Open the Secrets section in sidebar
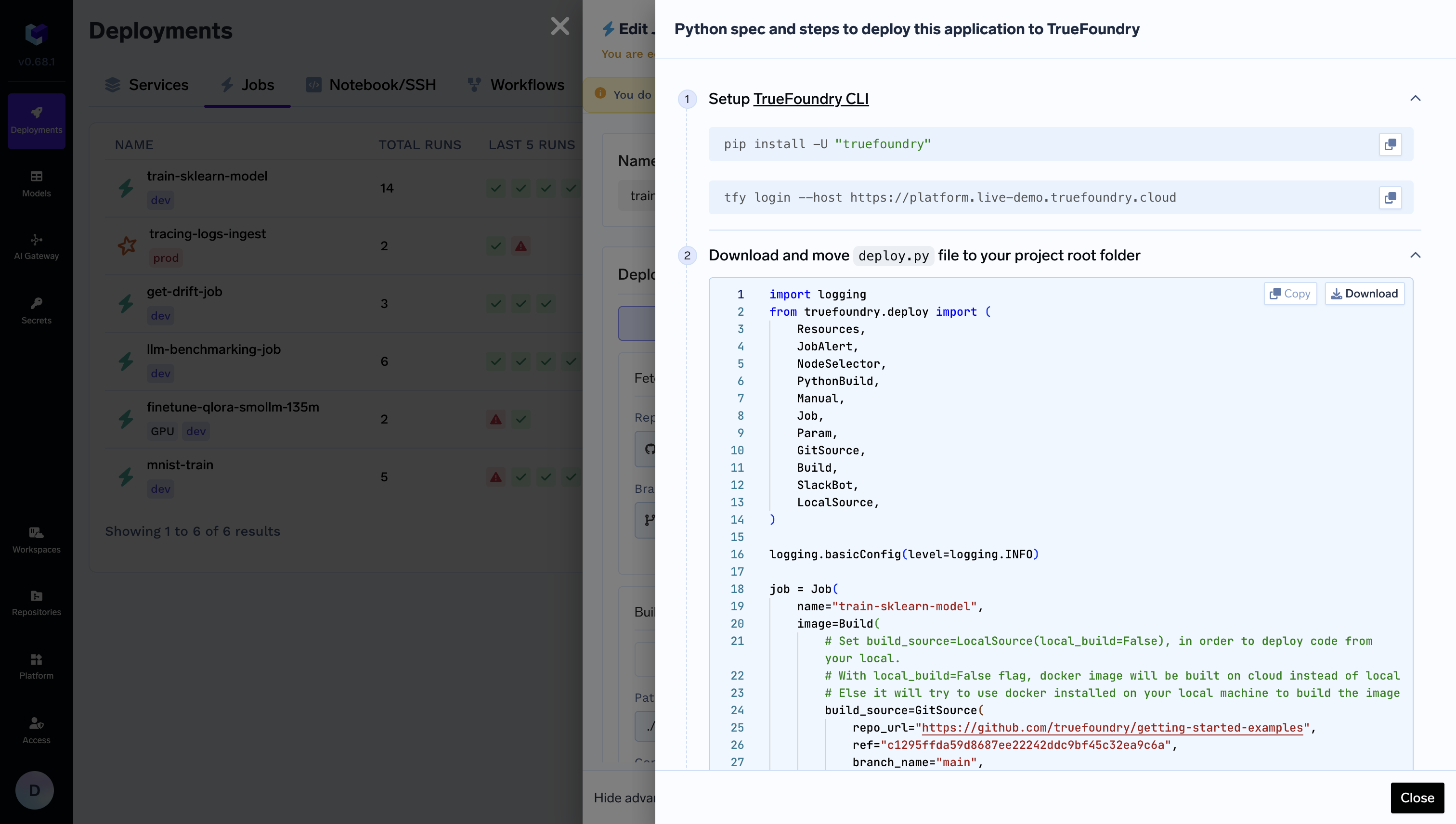The height and width of the screenshot is (824, 1456). [36, 310]
